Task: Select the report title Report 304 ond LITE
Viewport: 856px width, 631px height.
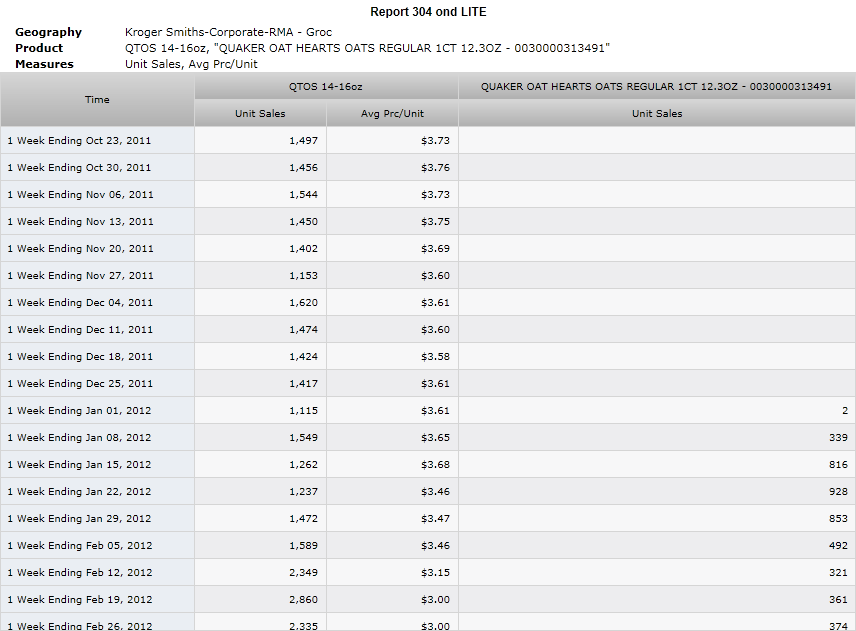Action: click(428, 12)
